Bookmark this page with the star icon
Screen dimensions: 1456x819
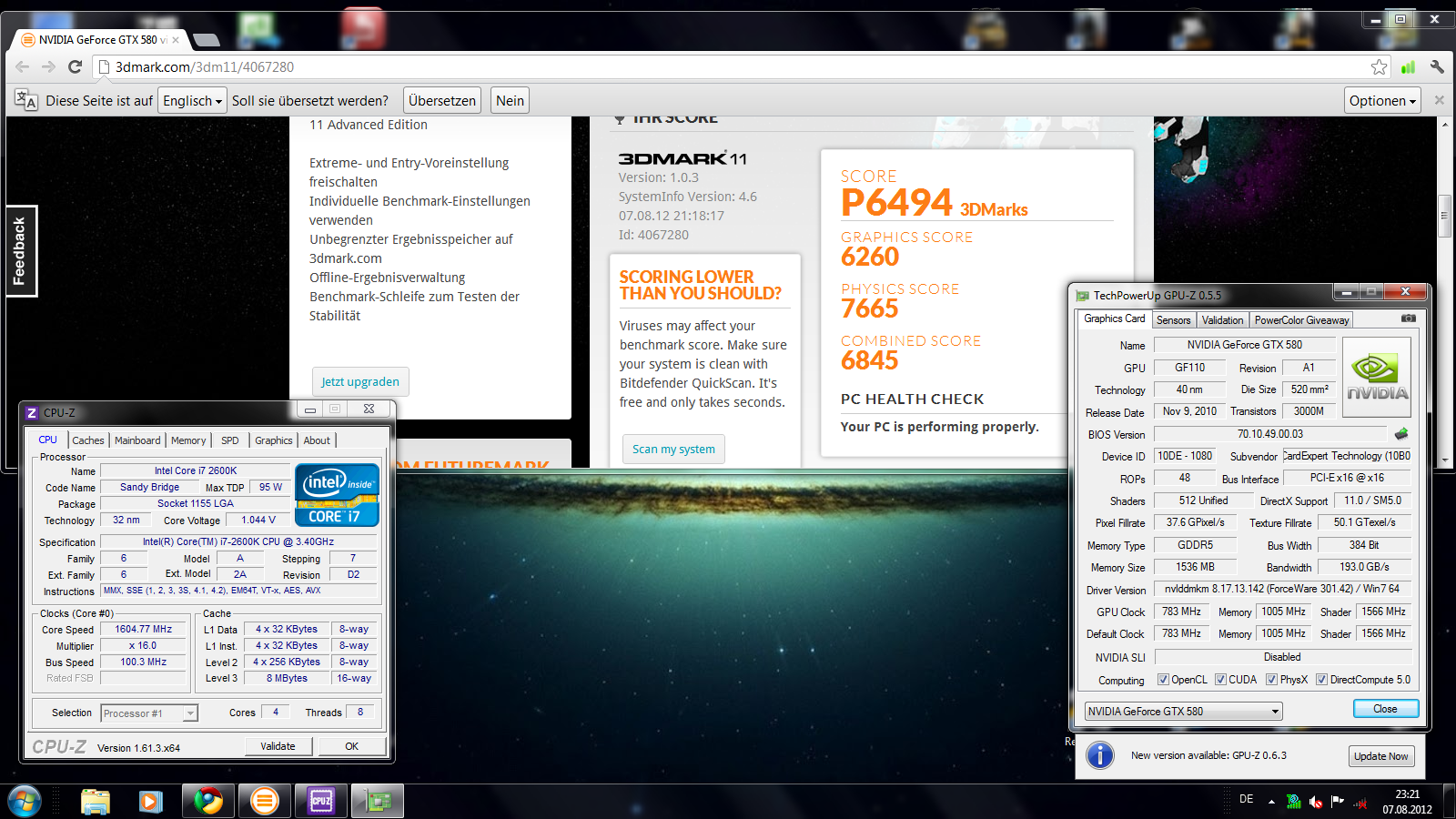pos(1380,66)
